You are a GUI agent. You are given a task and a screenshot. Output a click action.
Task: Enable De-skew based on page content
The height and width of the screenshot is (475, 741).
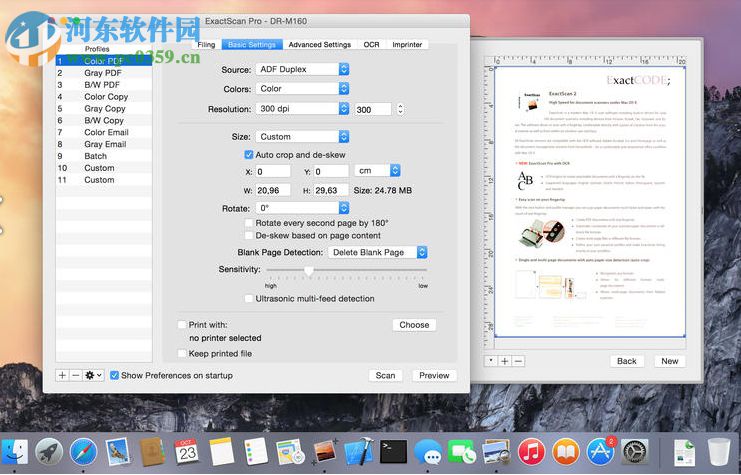[249, 235]
